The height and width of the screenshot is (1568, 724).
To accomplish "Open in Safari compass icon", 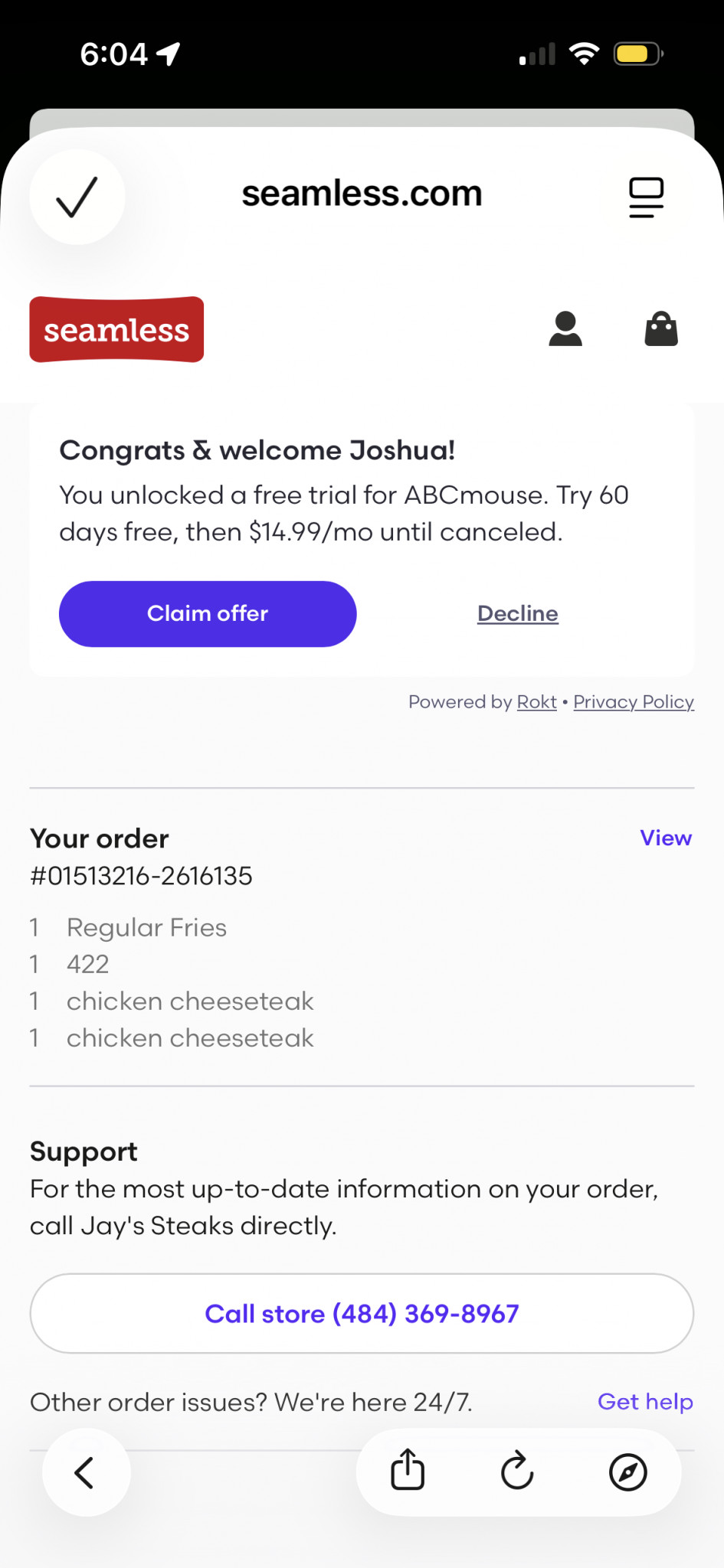I will [627, 1472].
